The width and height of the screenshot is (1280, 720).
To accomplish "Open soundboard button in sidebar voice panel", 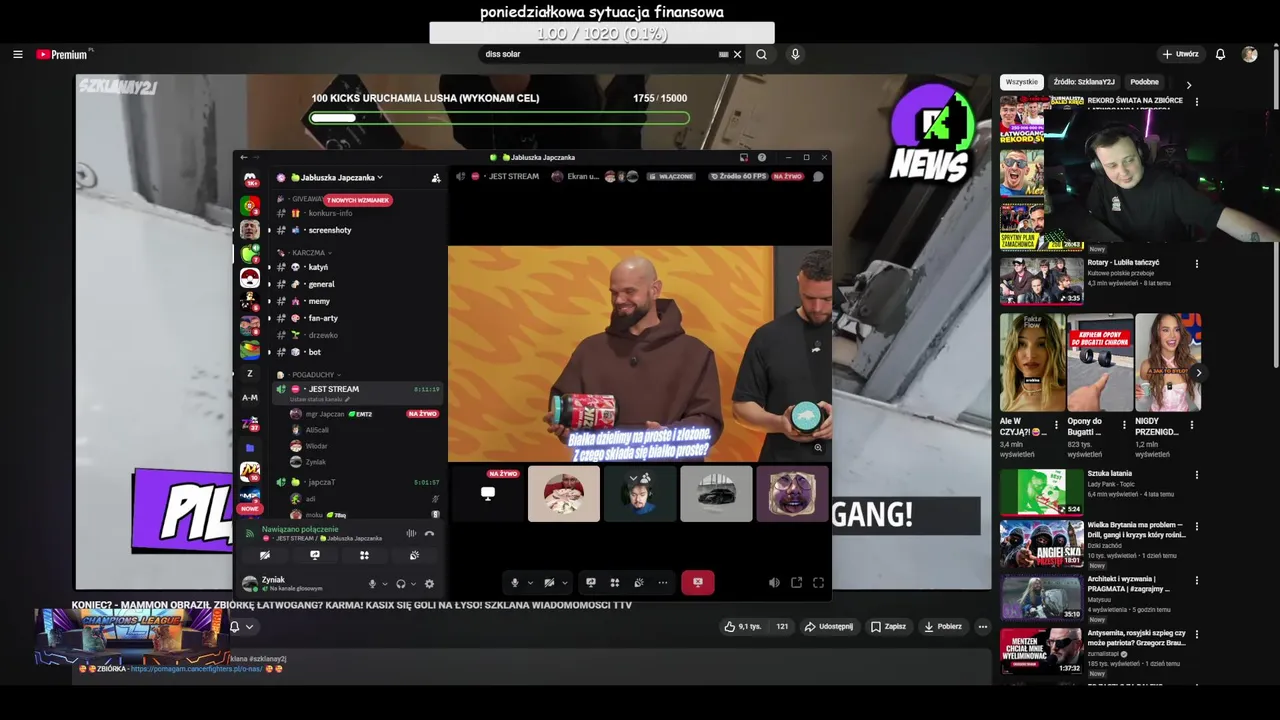I will [x=414, y=555].
